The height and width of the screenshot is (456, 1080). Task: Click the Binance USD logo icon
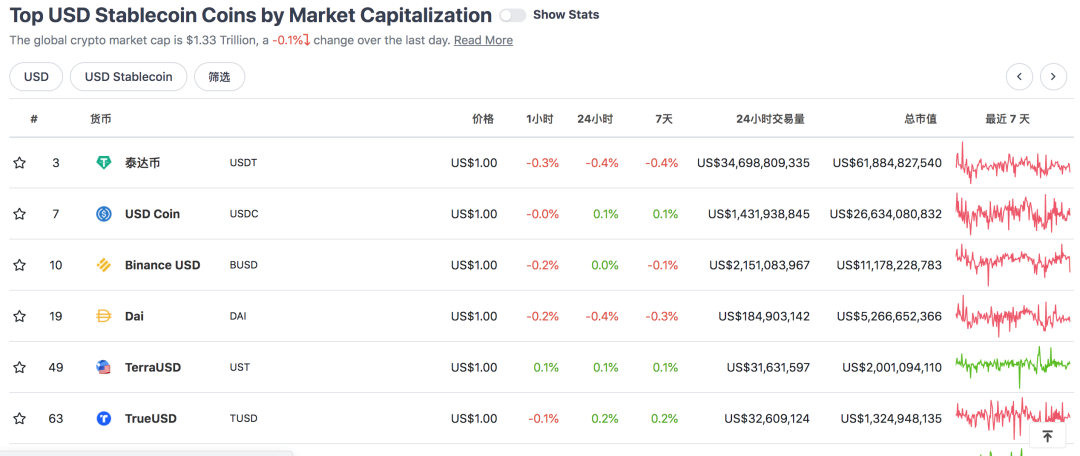pos(104,265)
